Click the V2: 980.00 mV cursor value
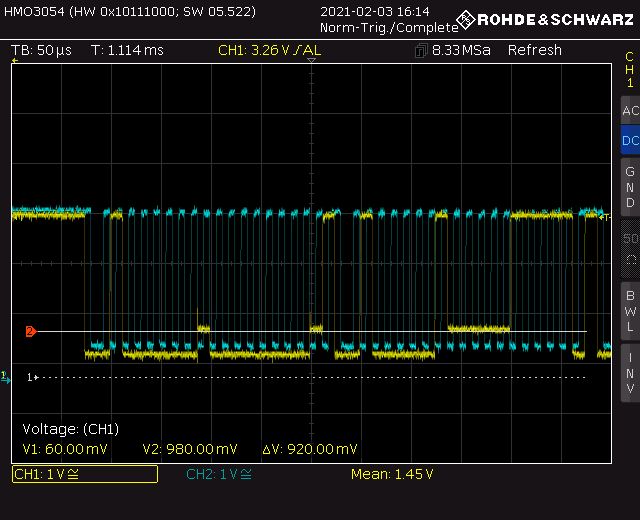Viewport: 640px width, 520px height. tap(190, 449)
